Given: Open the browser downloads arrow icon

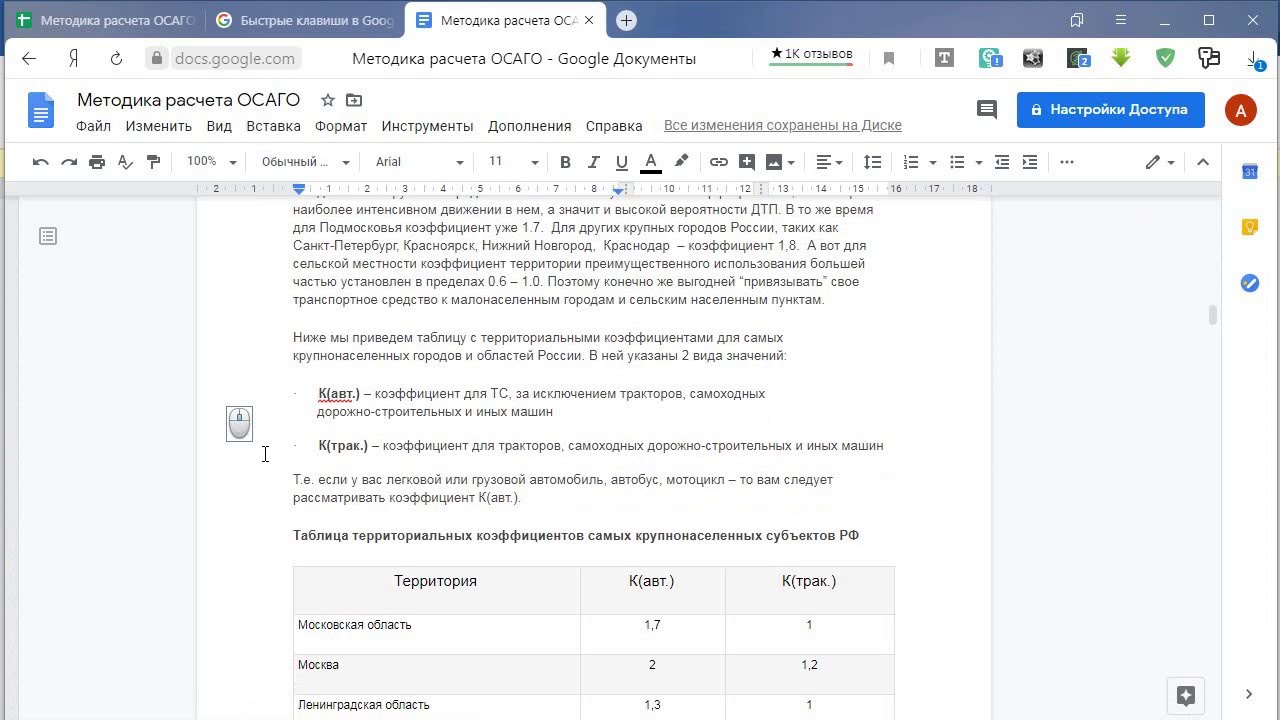Looking at the screenshot, I should point(1256,59).
